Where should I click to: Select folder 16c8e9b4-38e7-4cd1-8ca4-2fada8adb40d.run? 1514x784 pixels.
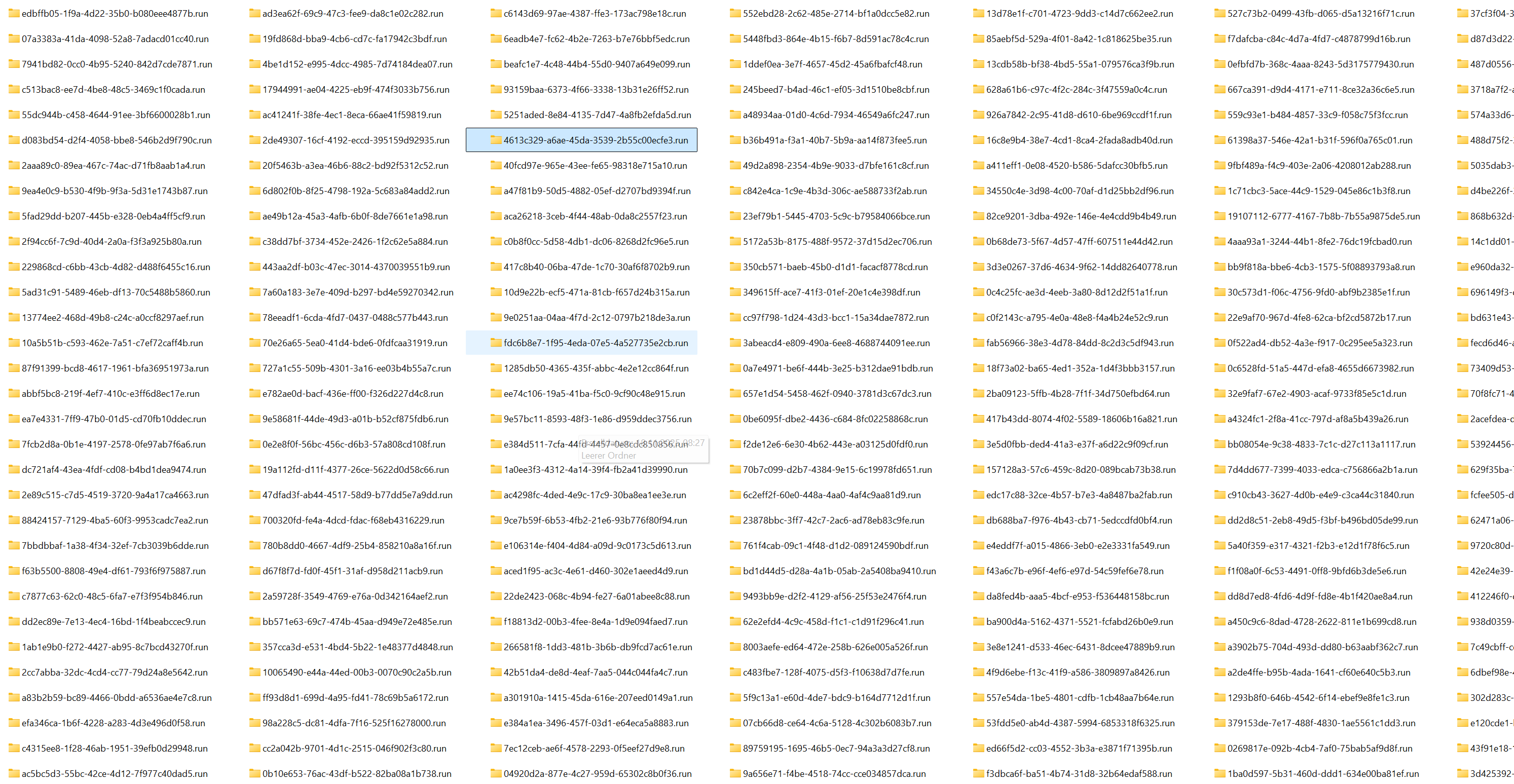(x=1079, y=140)
